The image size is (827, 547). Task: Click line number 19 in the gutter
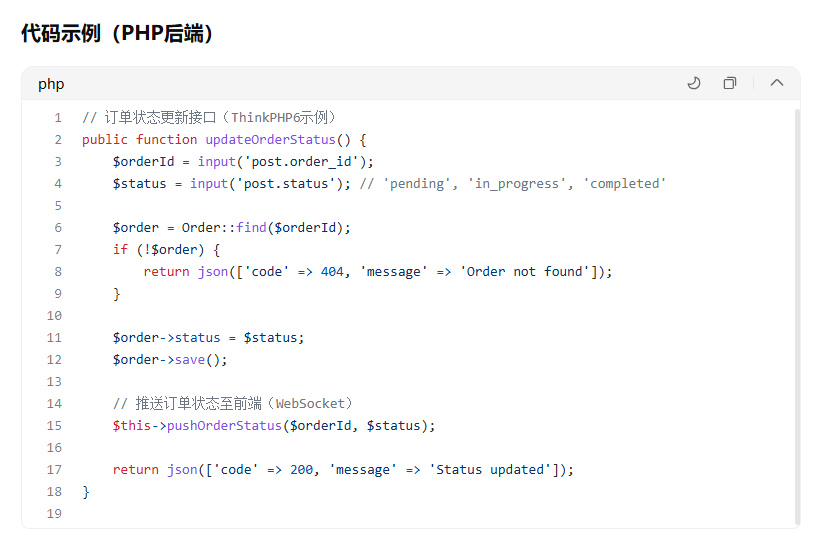coord(54,514)
